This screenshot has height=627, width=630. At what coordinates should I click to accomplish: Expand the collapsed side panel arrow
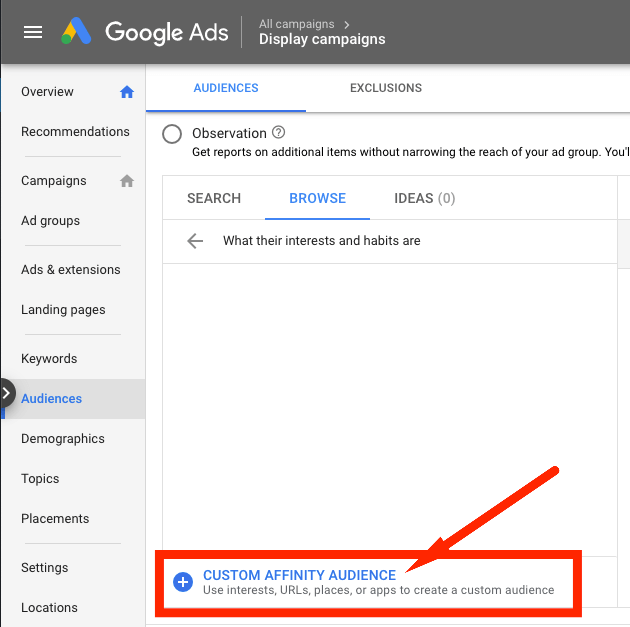(7, 393)
